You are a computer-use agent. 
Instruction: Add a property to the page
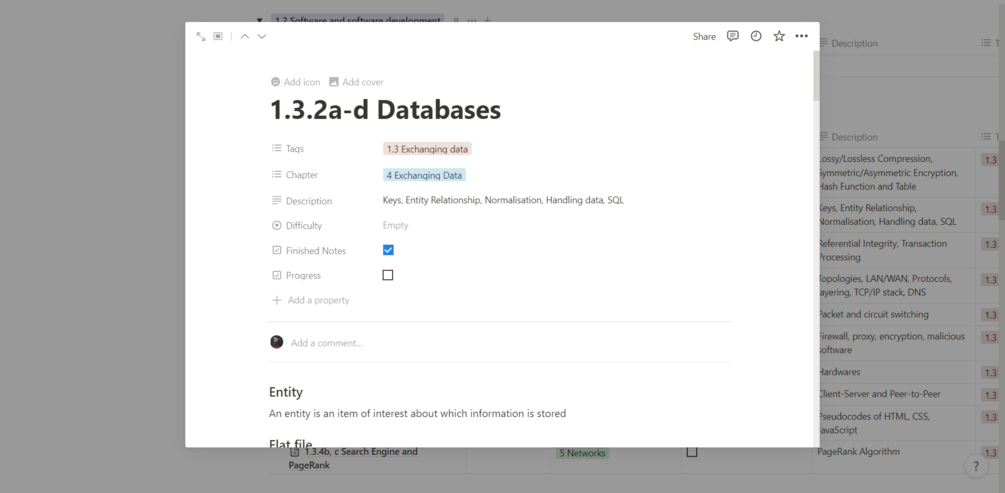[x=318, y=300]
